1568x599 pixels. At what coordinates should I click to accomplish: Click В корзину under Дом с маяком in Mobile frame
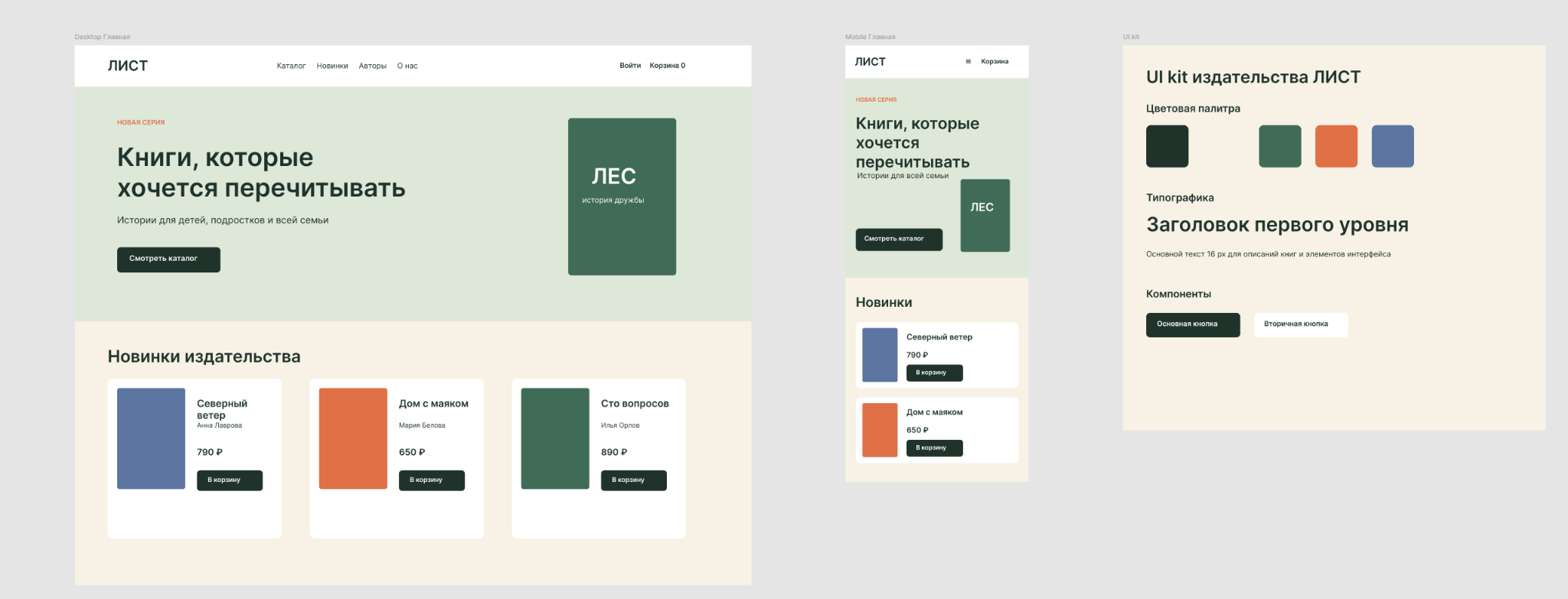[934, 448]
